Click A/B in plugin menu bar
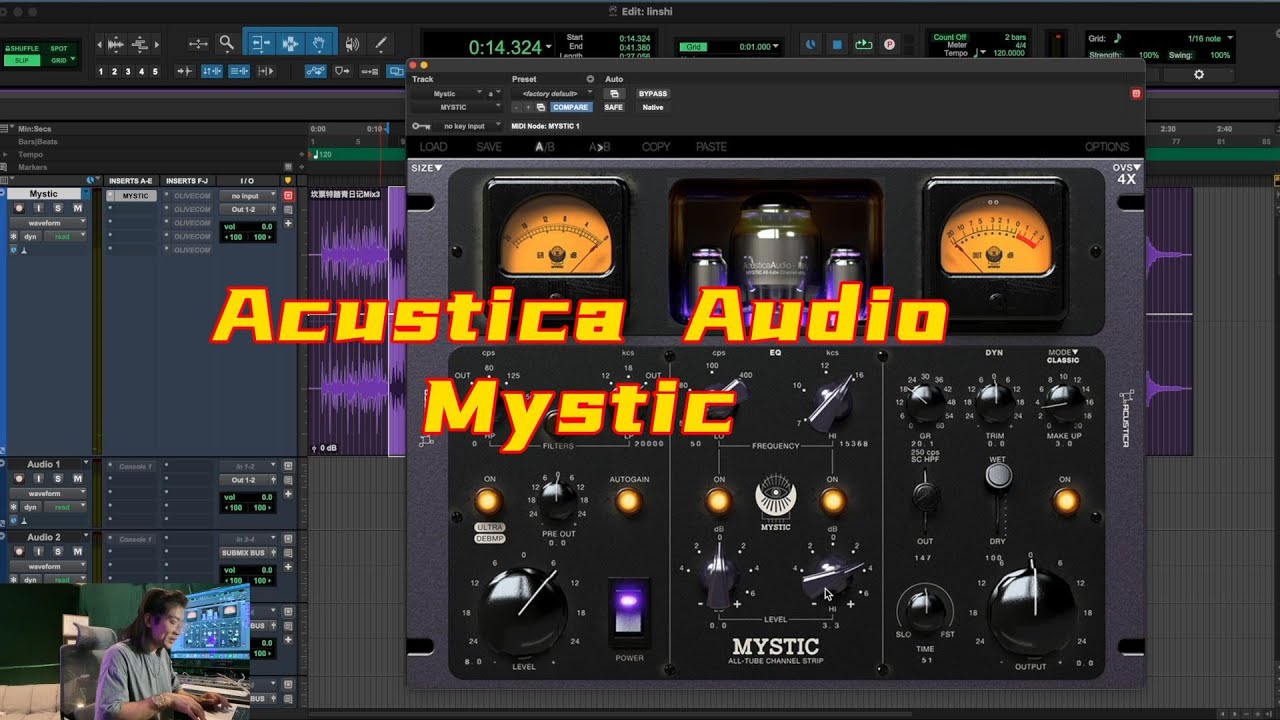This screenshot has height=720, width=1280. [x=545, y=147]
